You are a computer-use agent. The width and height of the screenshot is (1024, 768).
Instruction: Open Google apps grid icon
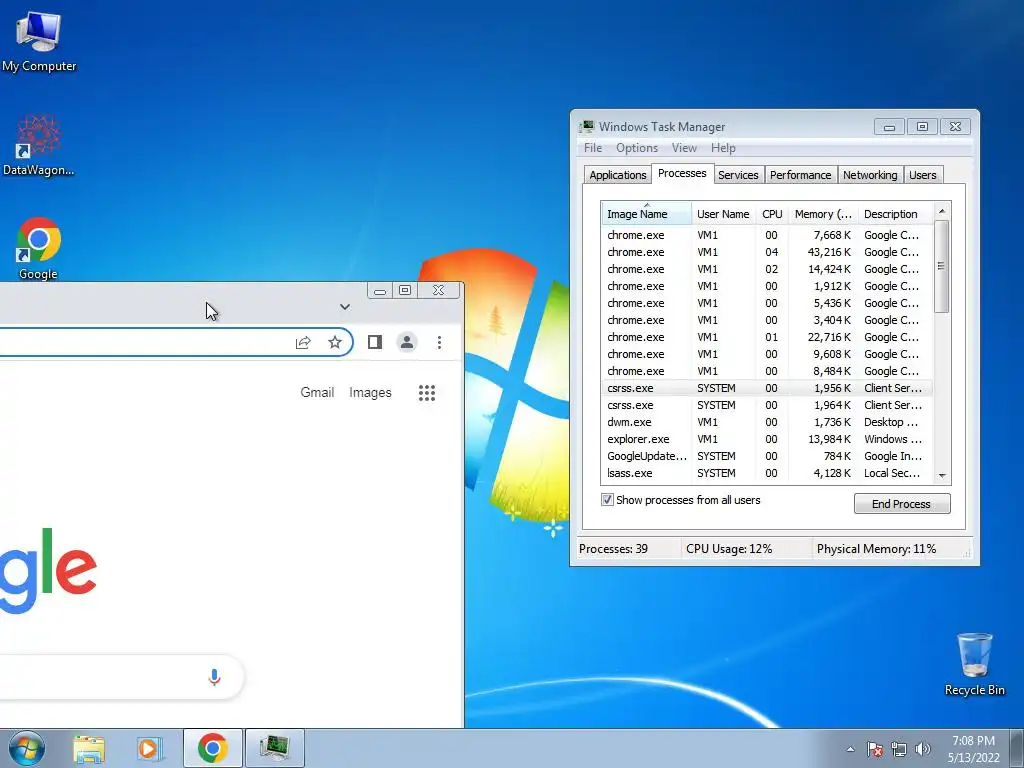point(427,392)
